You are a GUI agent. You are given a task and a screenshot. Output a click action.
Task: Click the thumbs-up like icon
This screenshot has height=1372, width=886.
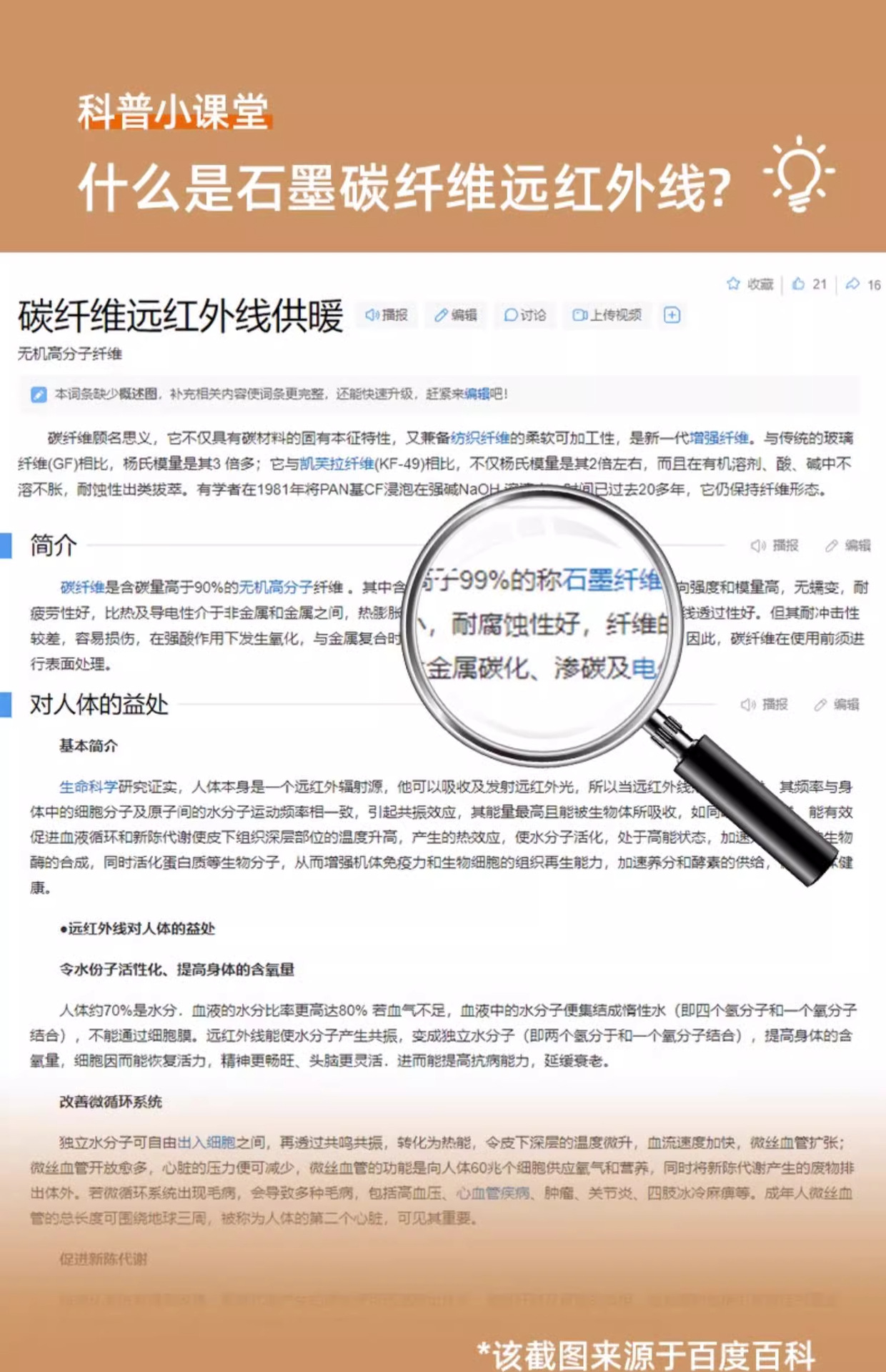click(798, 284)
